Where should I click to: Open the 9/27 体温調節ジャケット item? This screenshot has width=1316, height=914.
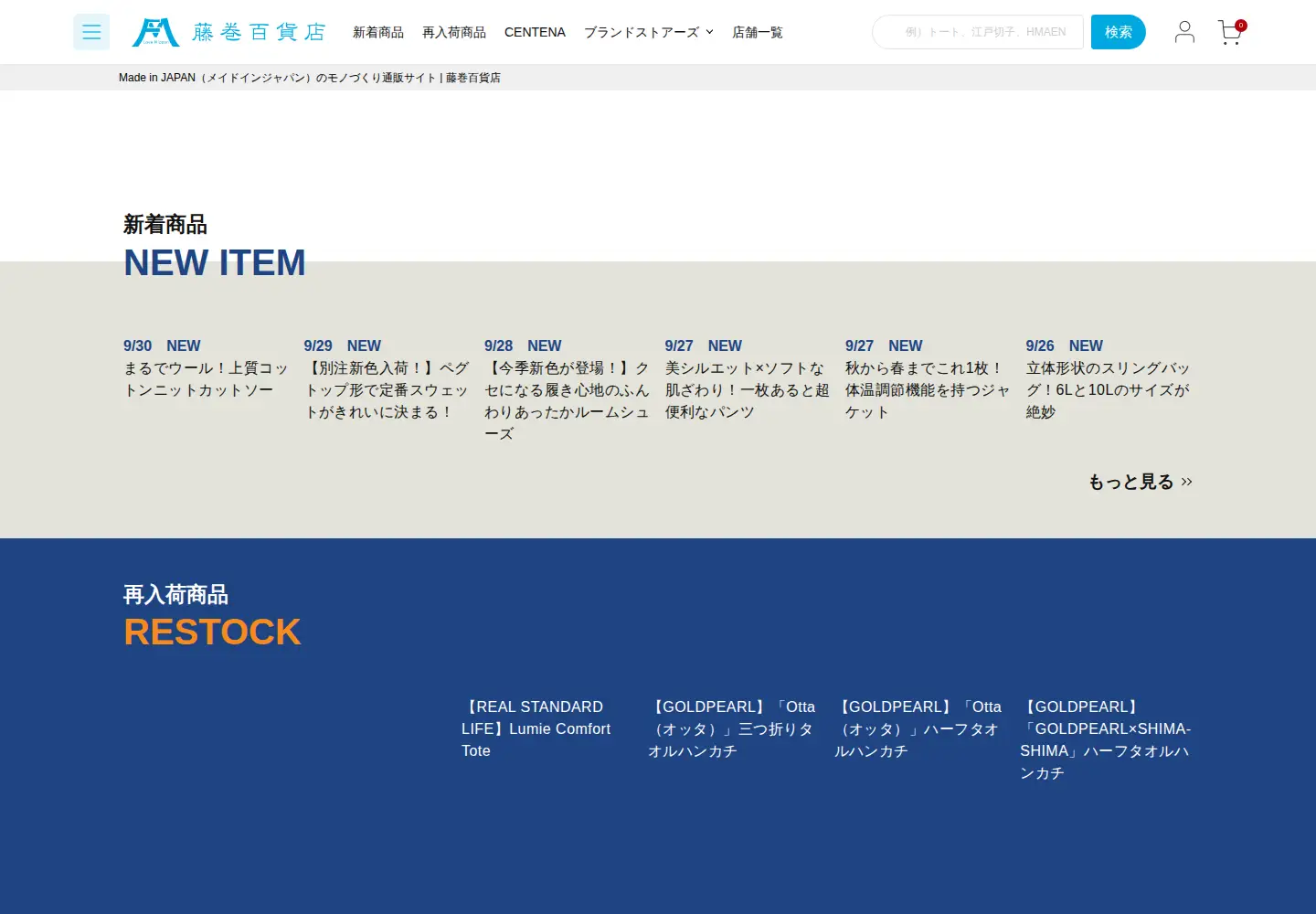point(928,389)
